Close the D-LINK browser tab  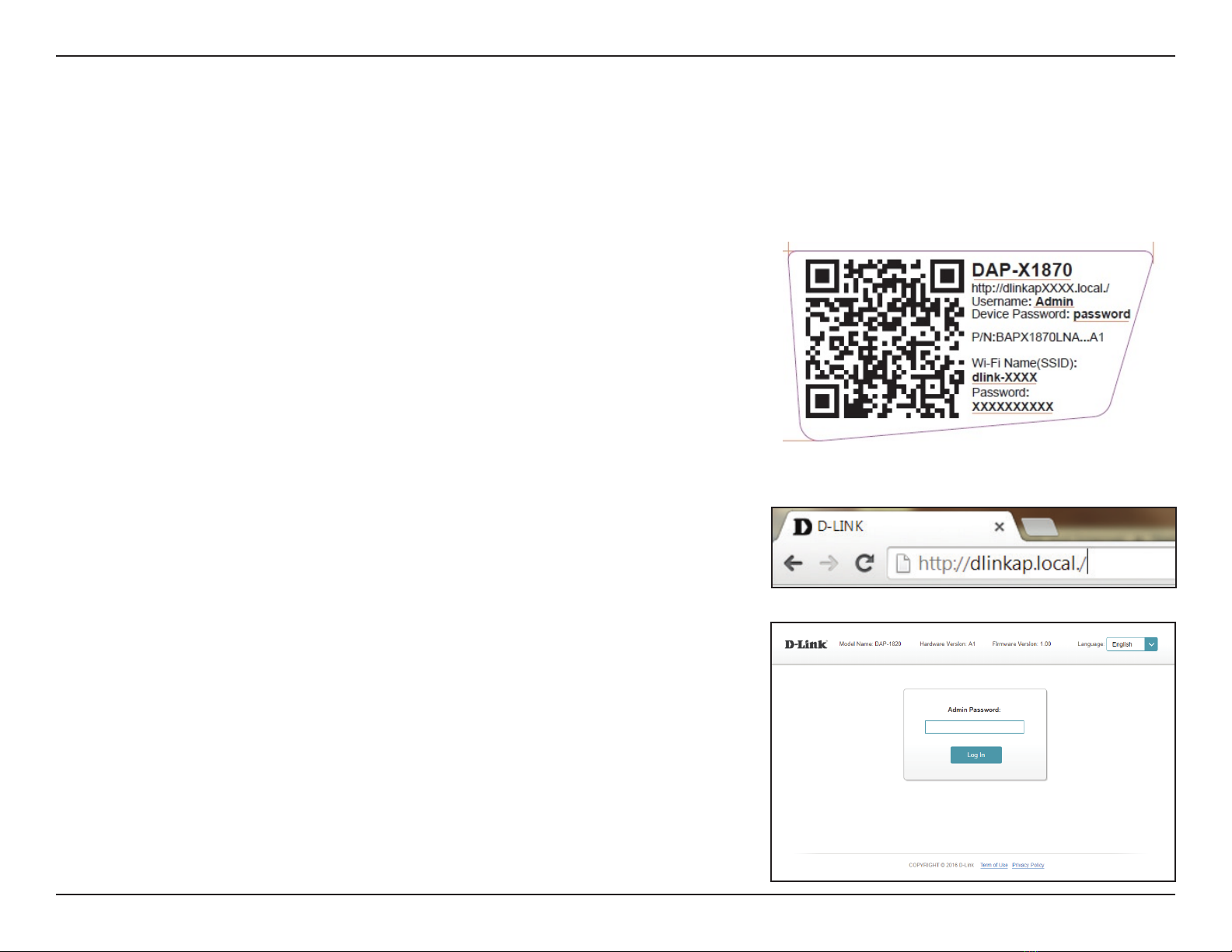tap(1000, 527)
